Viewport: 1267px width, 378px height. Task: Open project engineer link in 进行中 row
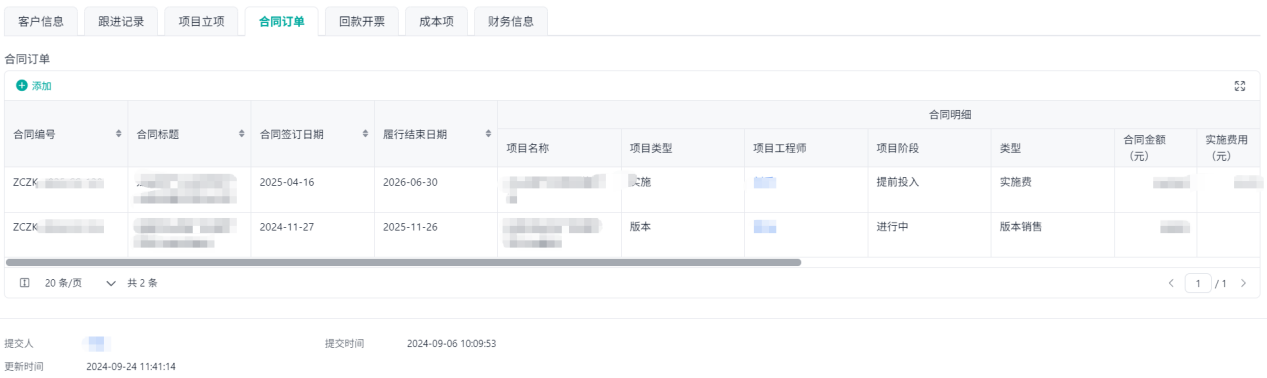coord(765,227)
